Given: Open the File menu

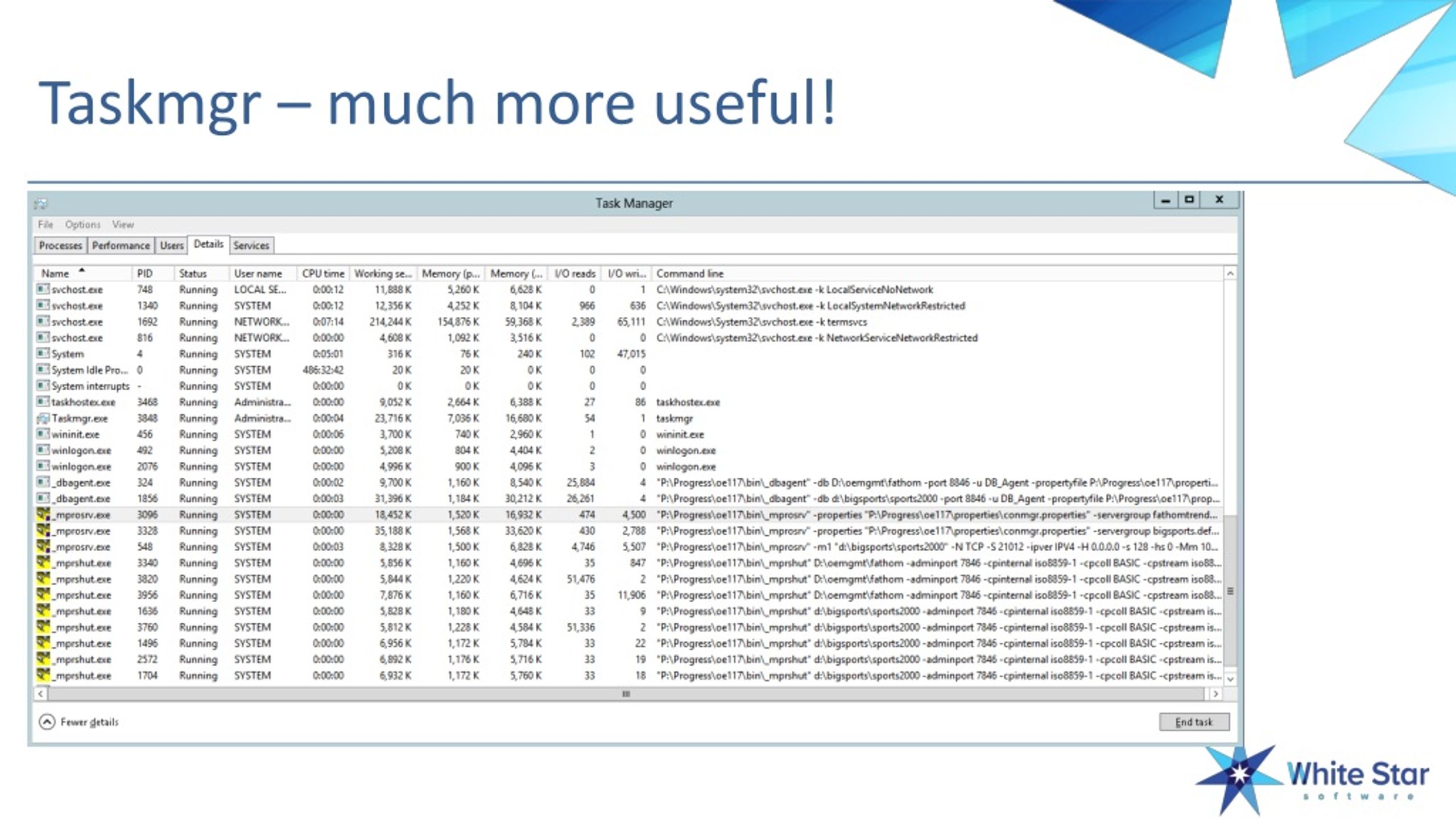Looking at the screenshot, I should click(x=45, y=224).
